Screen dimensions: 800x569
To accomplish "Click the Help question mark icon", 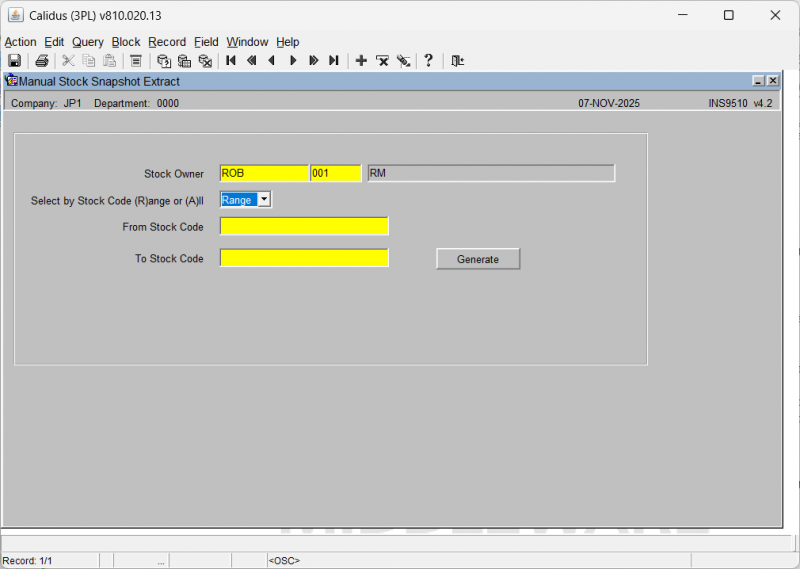I will click(429, 61).
